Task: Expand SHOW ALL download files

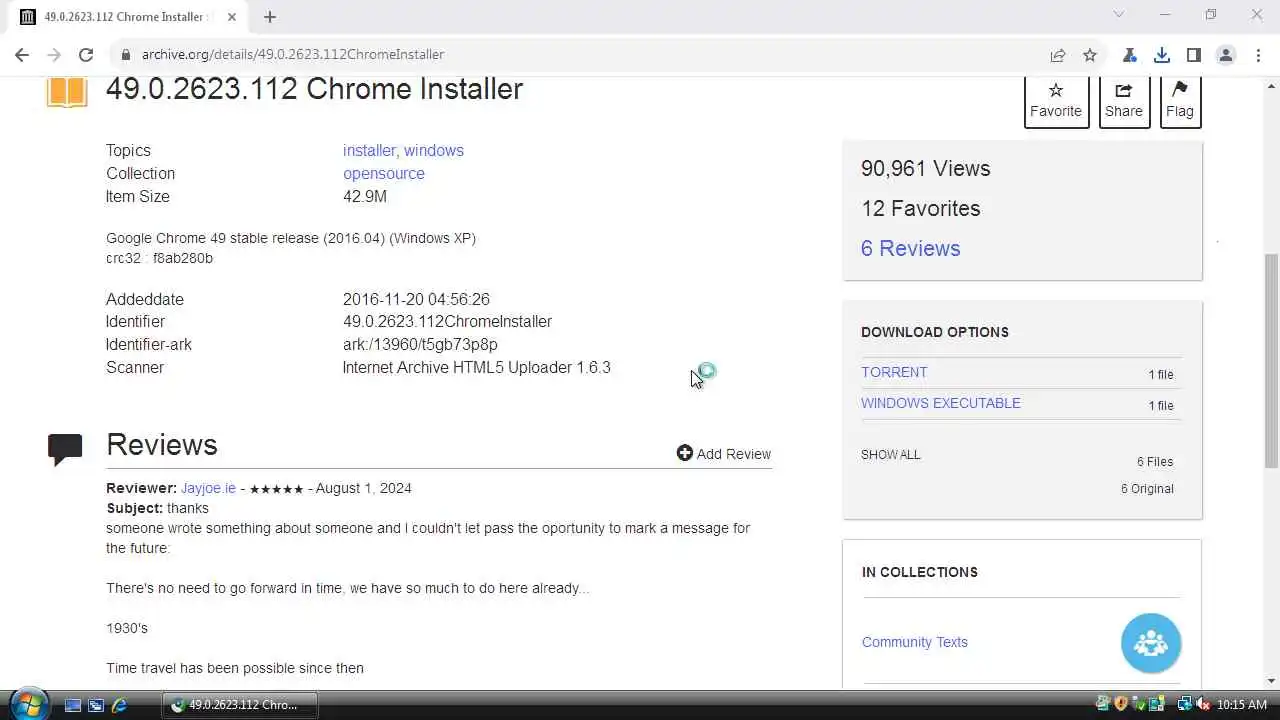Action: pyautogui.click(x=890, y=454)
